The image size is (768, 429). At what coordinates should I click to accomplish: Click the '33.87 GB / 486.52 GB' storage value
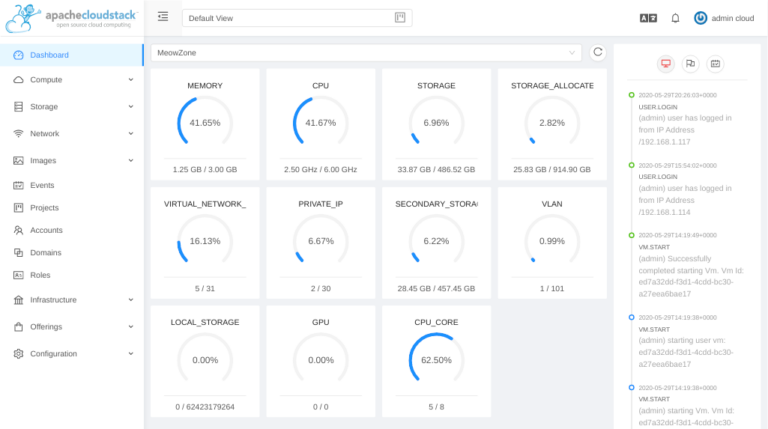436,169
